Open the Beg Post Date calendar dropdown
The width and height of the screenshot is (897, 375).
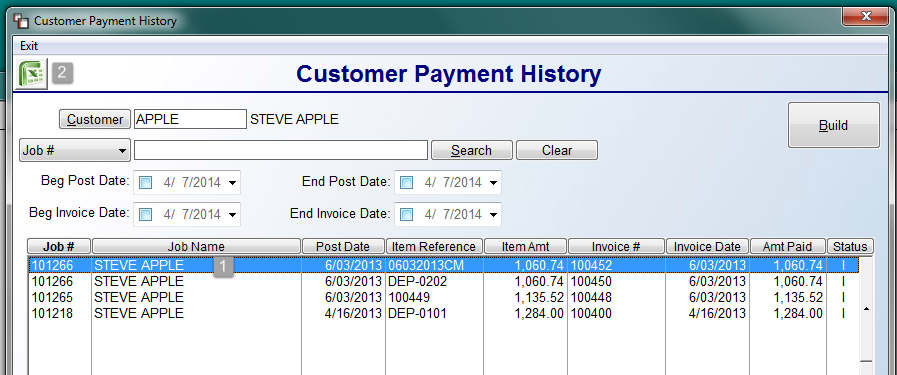tap(232, 183)
